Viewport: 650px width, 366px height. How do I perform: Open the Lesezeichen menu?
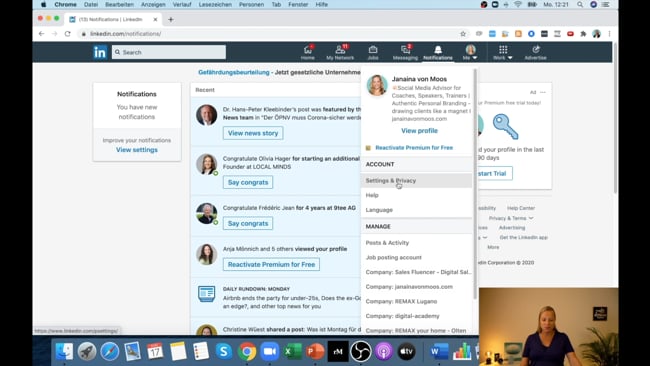click(x=215, y=5)
